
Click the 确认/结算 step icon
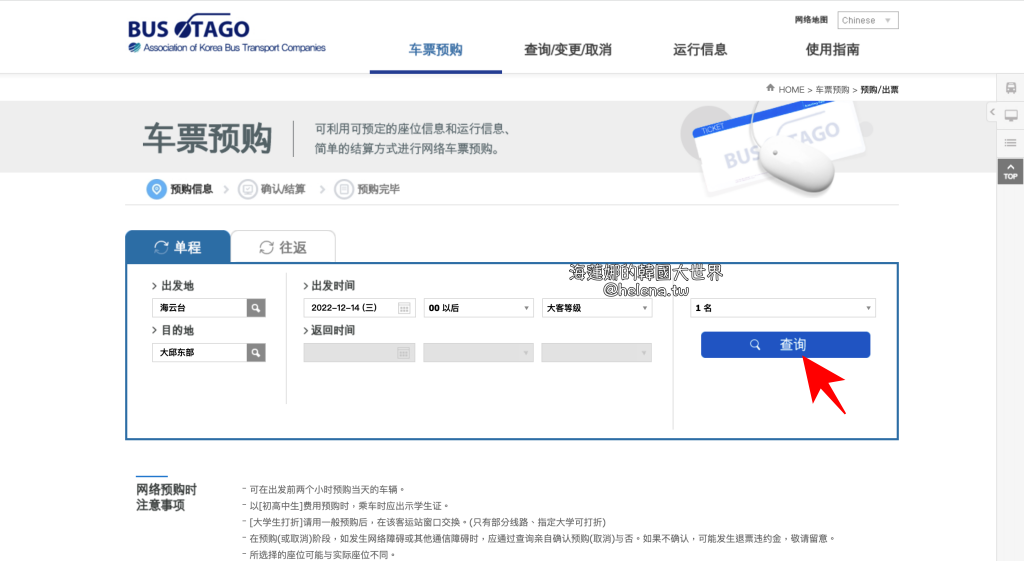point(247,189)
